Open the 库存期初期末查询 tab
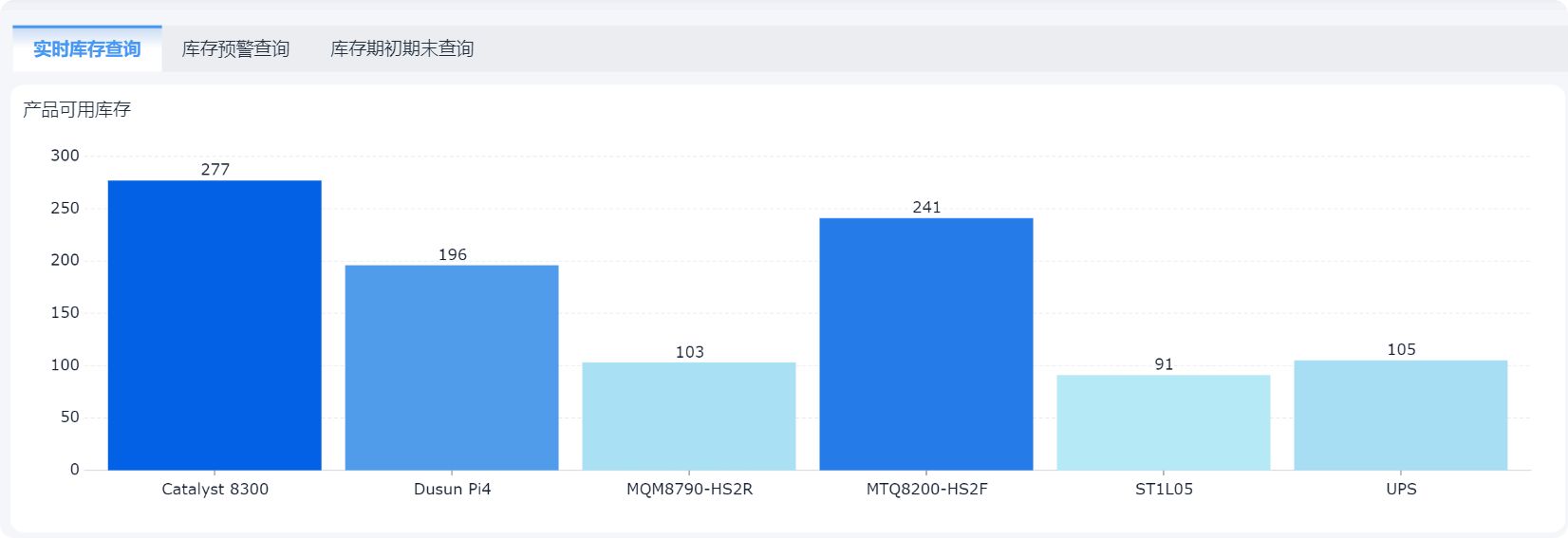Screen dimensions: 1568x538 401,48
